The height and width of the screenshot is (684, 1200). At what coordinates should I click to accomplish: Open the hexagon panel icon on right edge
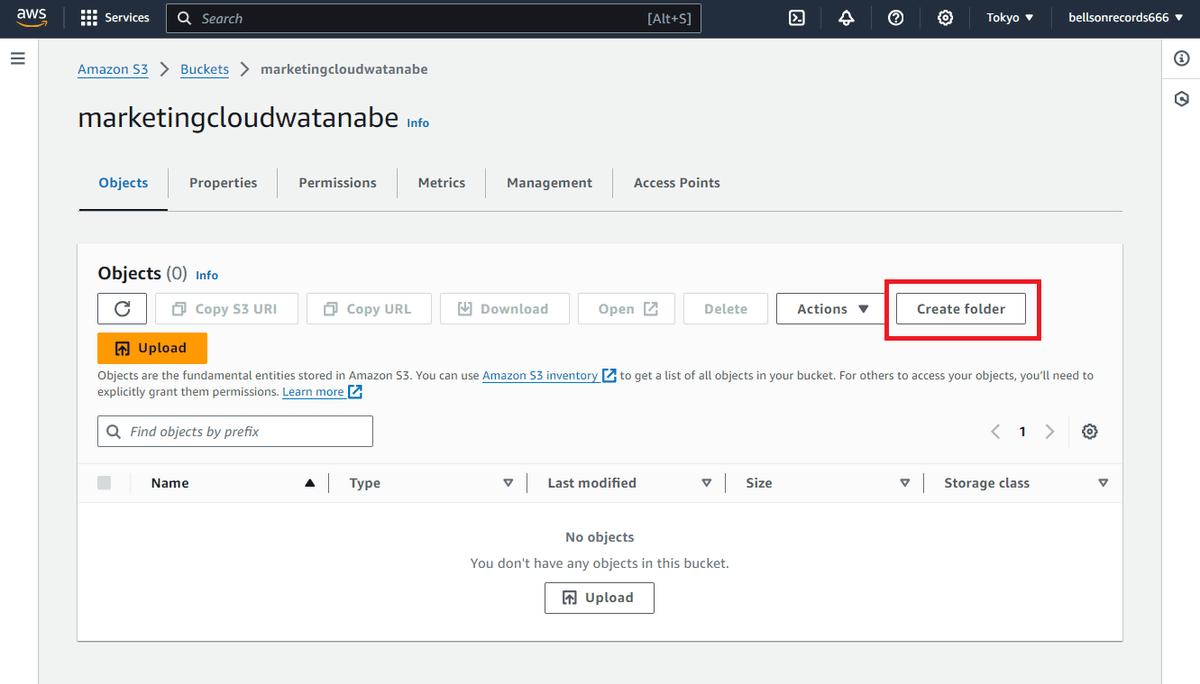click(1181, 99)
